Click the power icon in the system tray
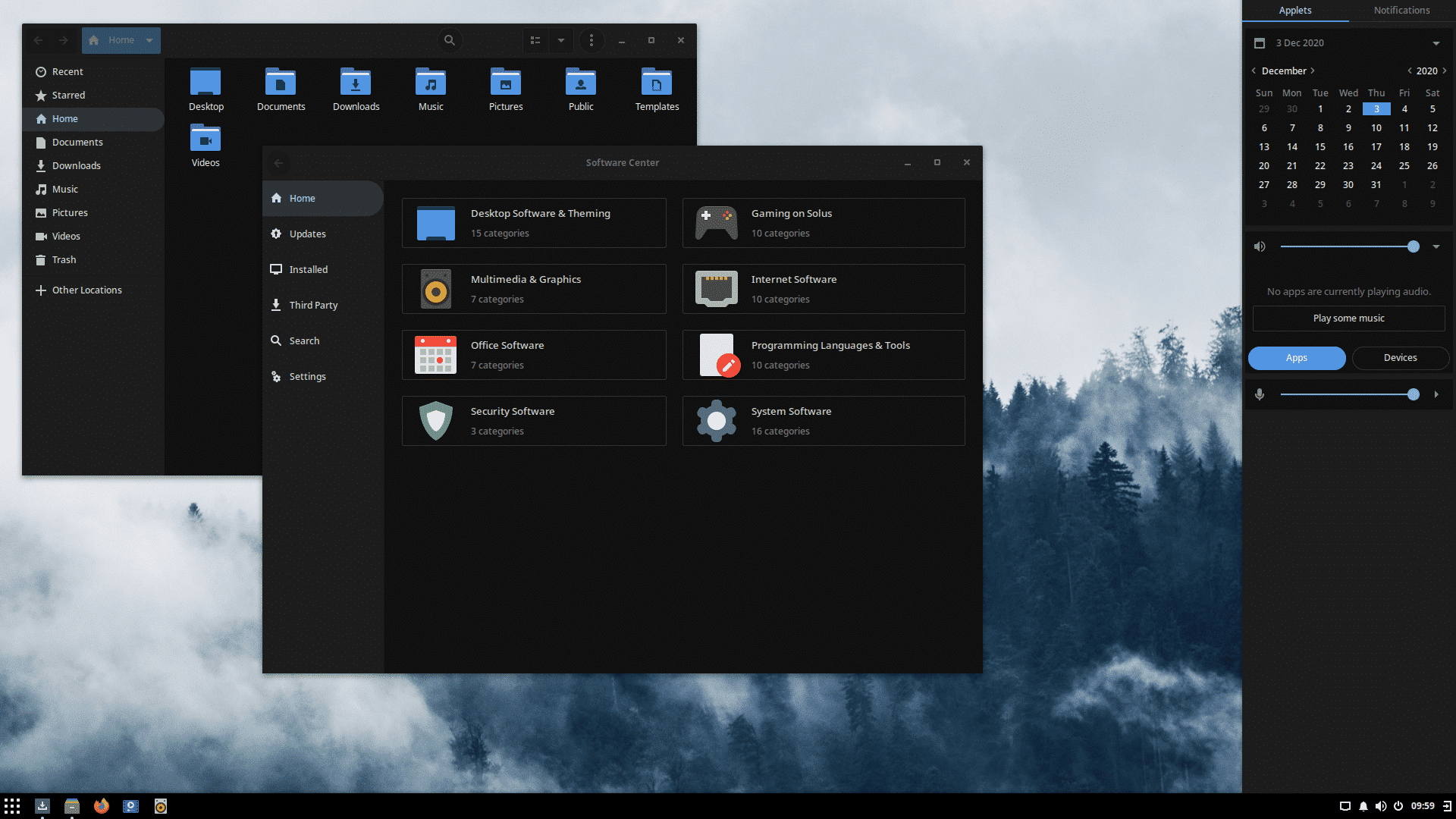1456x819 pixels. point(1398,806)
